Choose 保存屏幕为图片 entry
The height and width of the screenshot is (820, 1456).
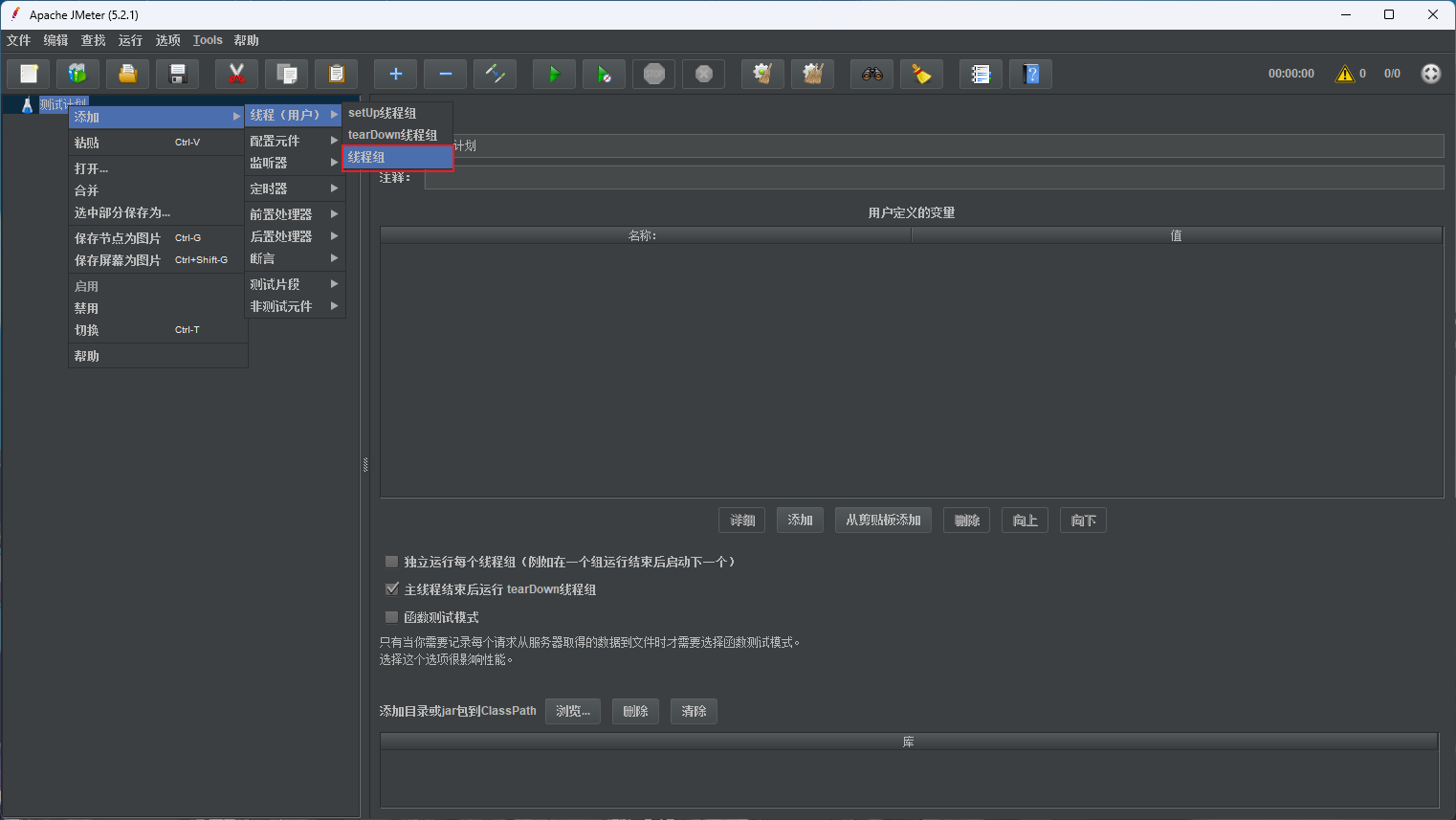[158, 260]
